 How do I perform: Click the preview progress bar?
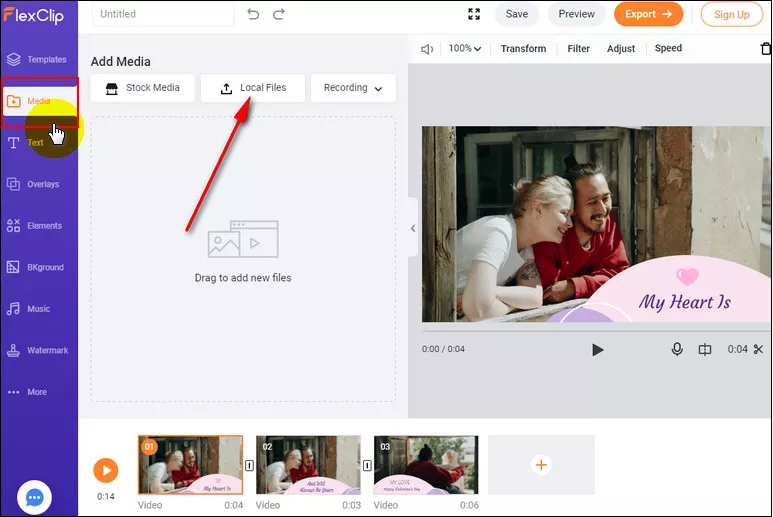click(x=596, y=331)
